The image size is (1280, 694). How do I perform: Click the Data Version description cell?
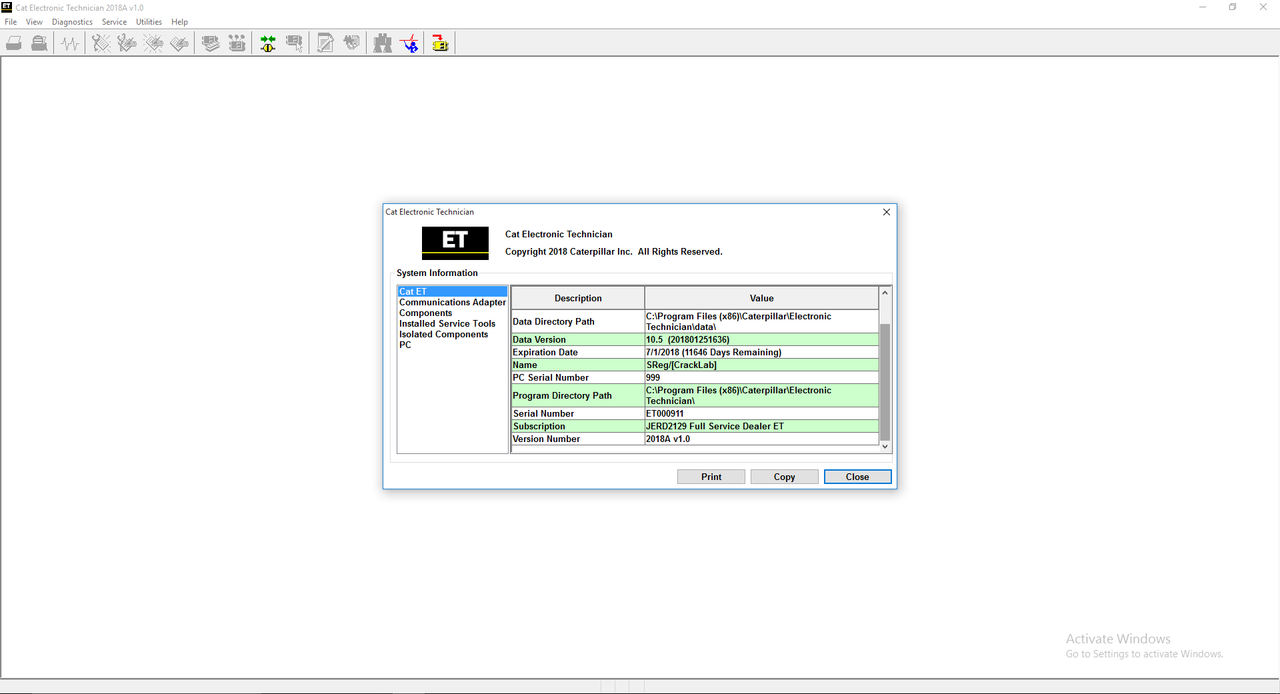point(578,340)
